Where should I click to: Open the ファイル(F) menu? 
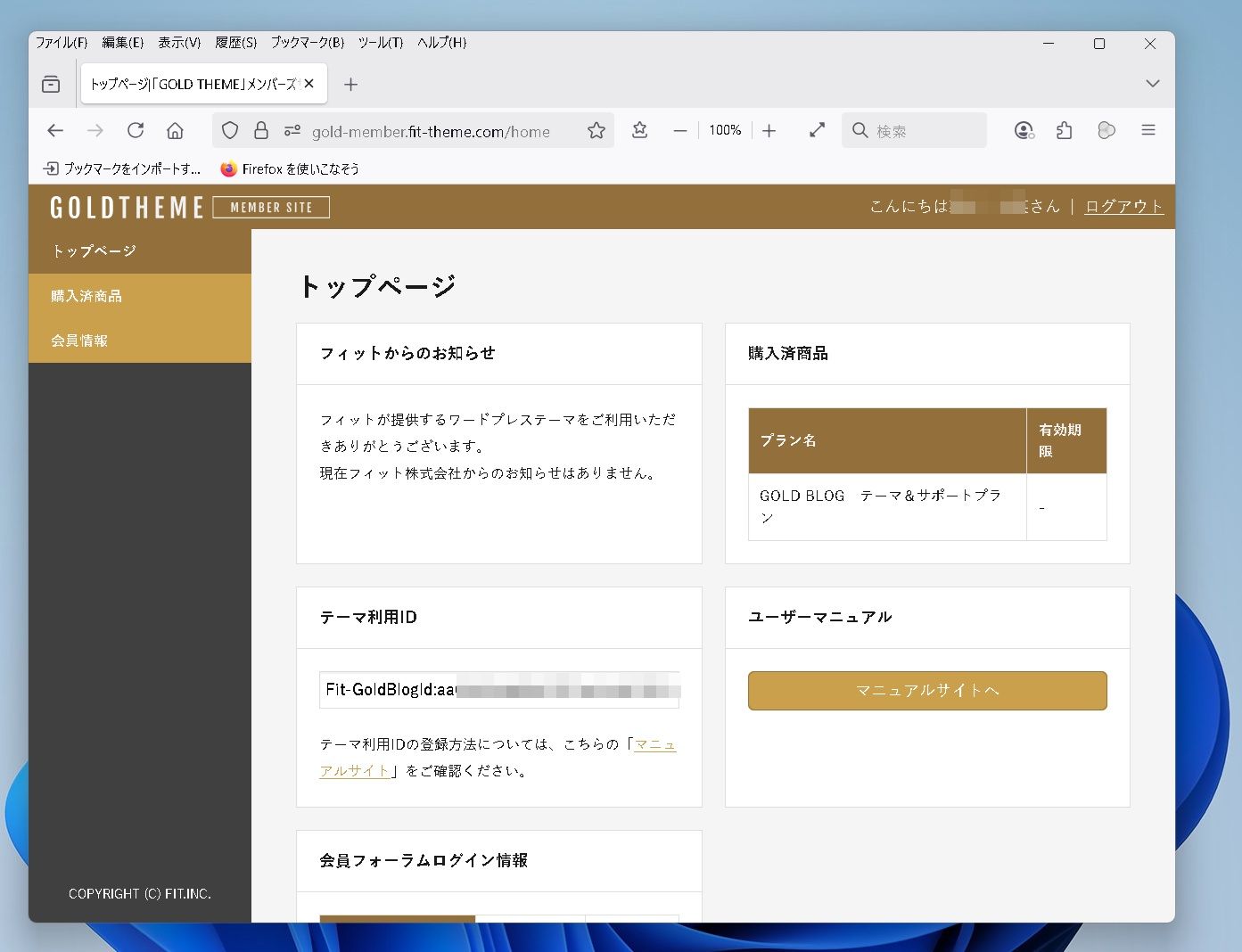click(62, 43)
